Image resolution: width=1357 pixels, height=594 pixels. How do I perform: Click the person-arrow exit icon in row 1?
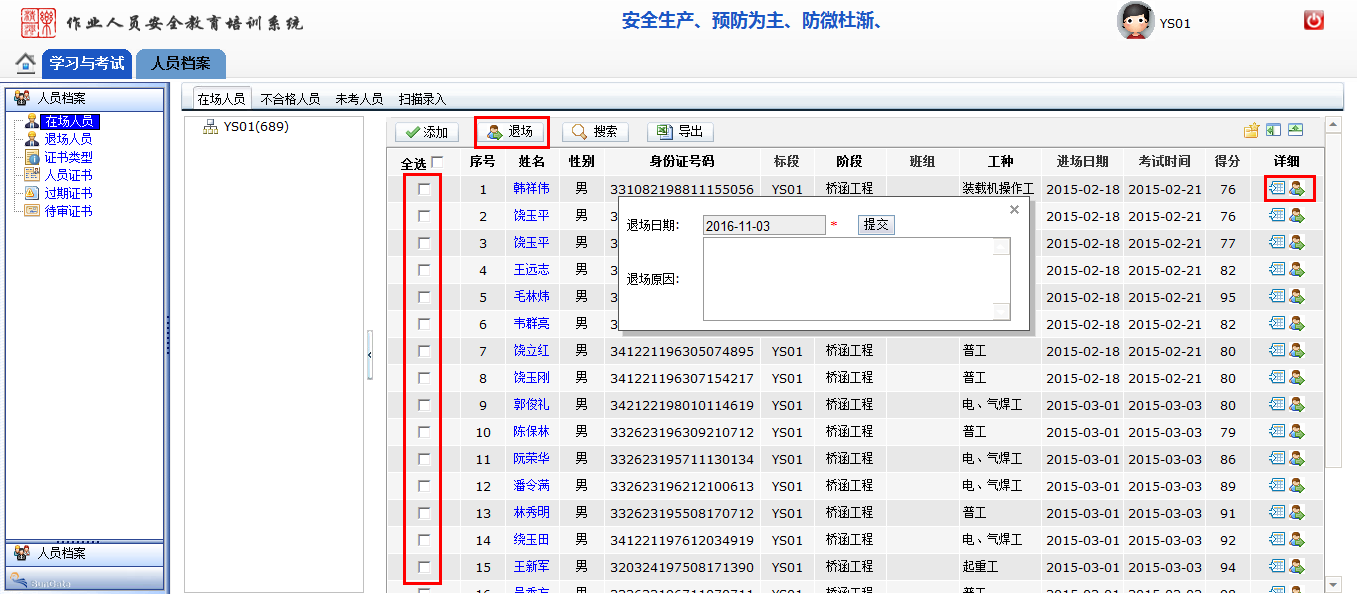coord(1297,187)
